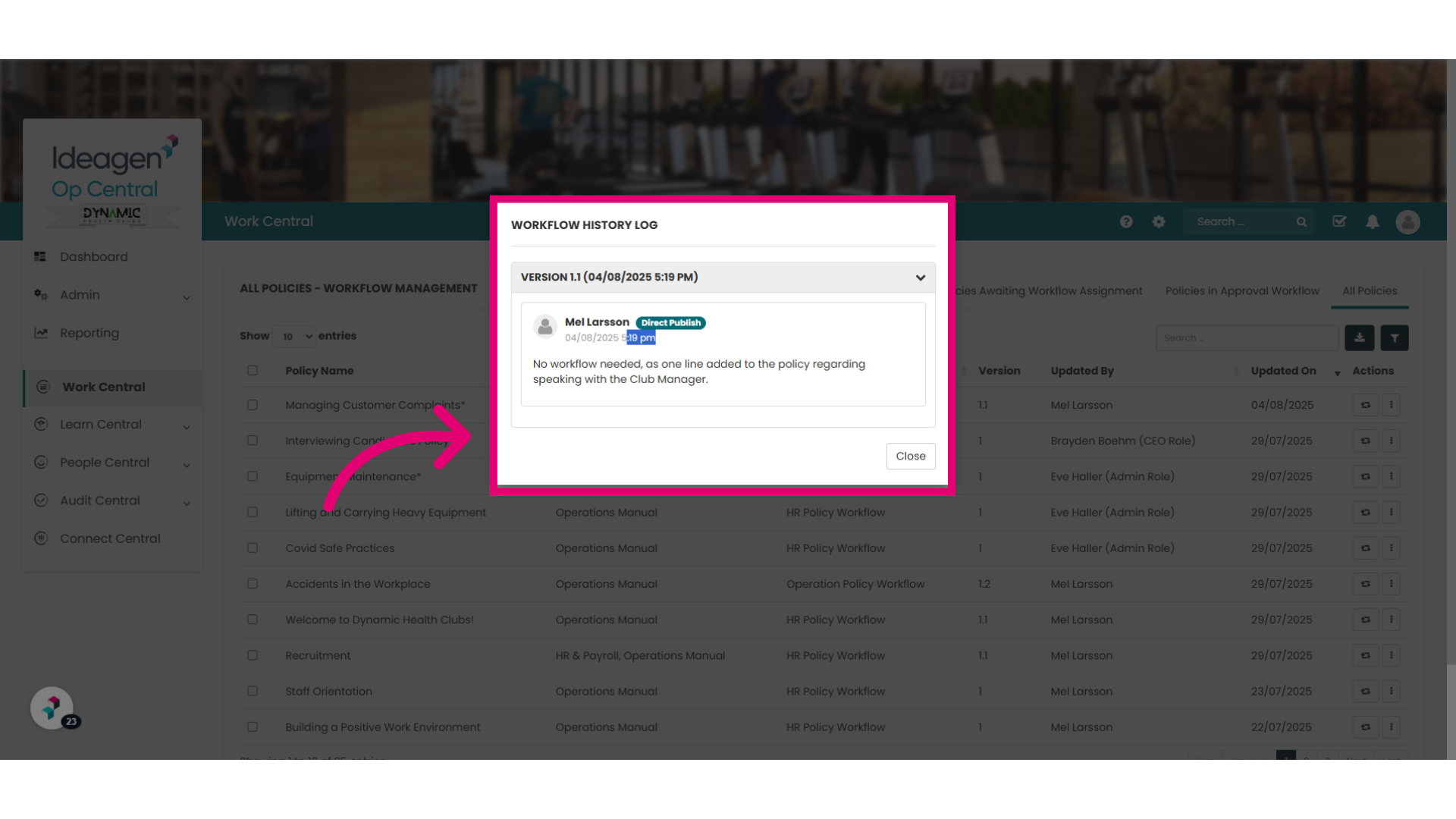Click the Direct Publish badge
This screenshot has height=819, width=1456.
[670, 323]
